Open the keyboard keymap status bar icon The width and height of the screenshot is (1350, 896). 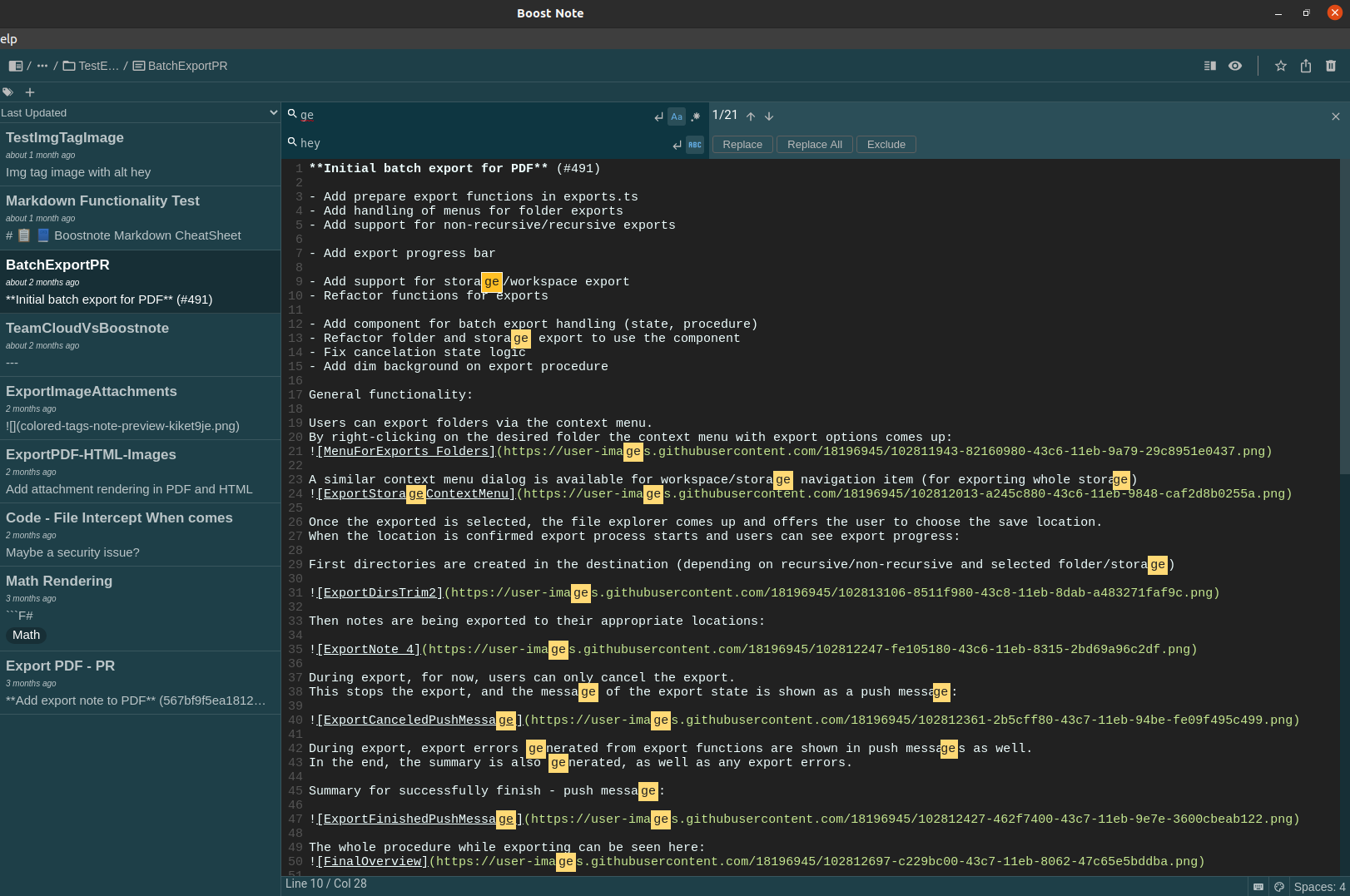tap(1258, 887)
